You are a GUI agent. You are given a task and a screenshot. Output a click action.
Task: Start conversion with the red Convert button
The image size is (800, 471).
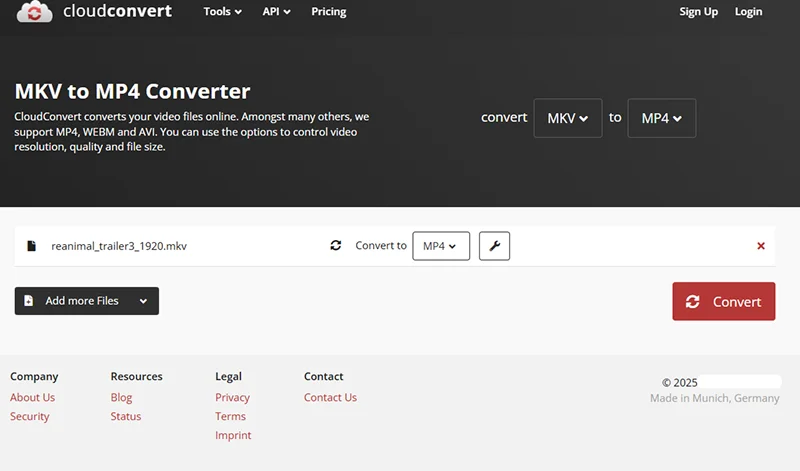pos(723,302)
